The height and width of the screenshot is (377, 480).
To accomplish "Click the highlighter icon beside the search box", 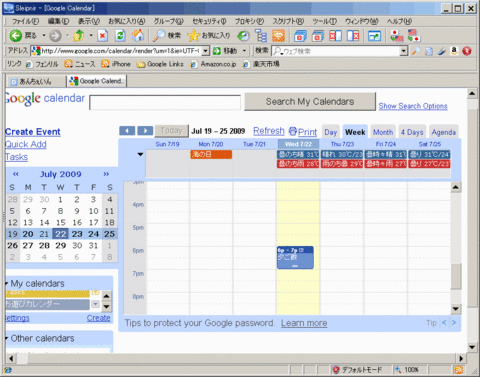I will click(x=416, y=51).
